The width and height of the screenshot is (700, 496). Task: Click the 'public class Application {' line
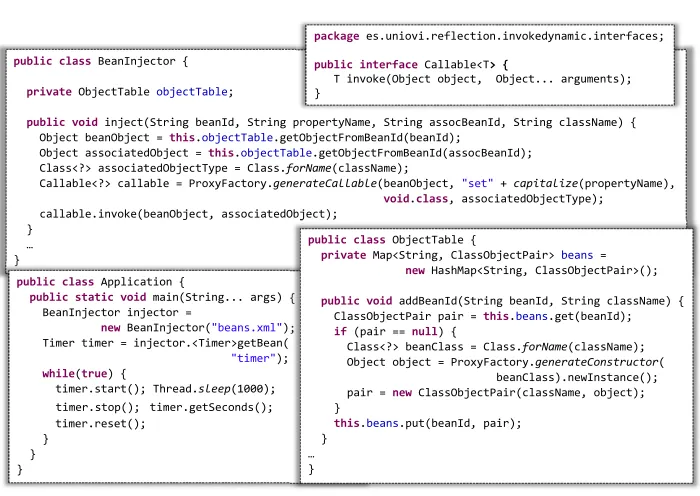coord(100,282)
